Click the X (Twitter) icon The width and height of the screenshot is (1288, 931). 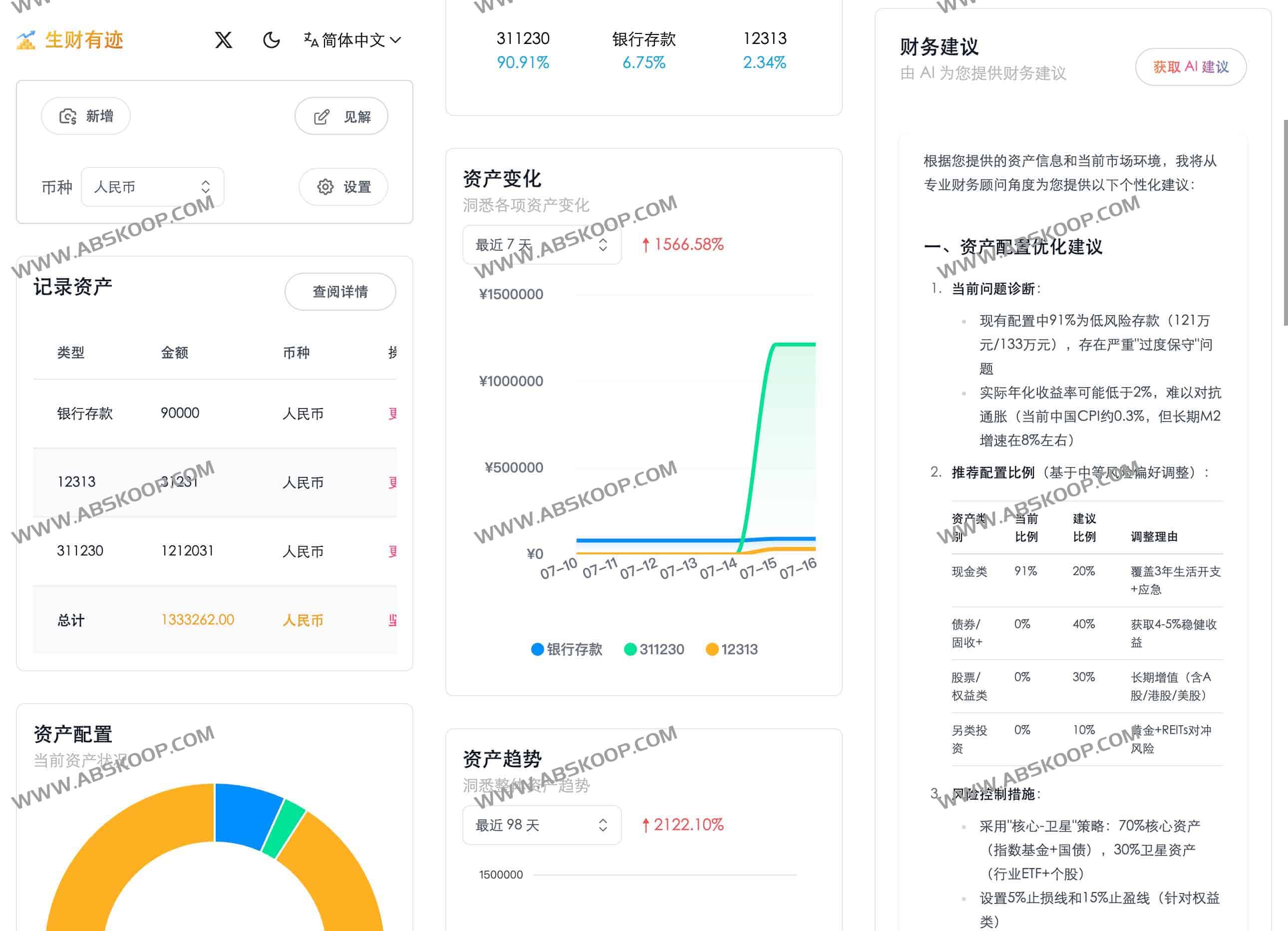[x=223, y=40]
